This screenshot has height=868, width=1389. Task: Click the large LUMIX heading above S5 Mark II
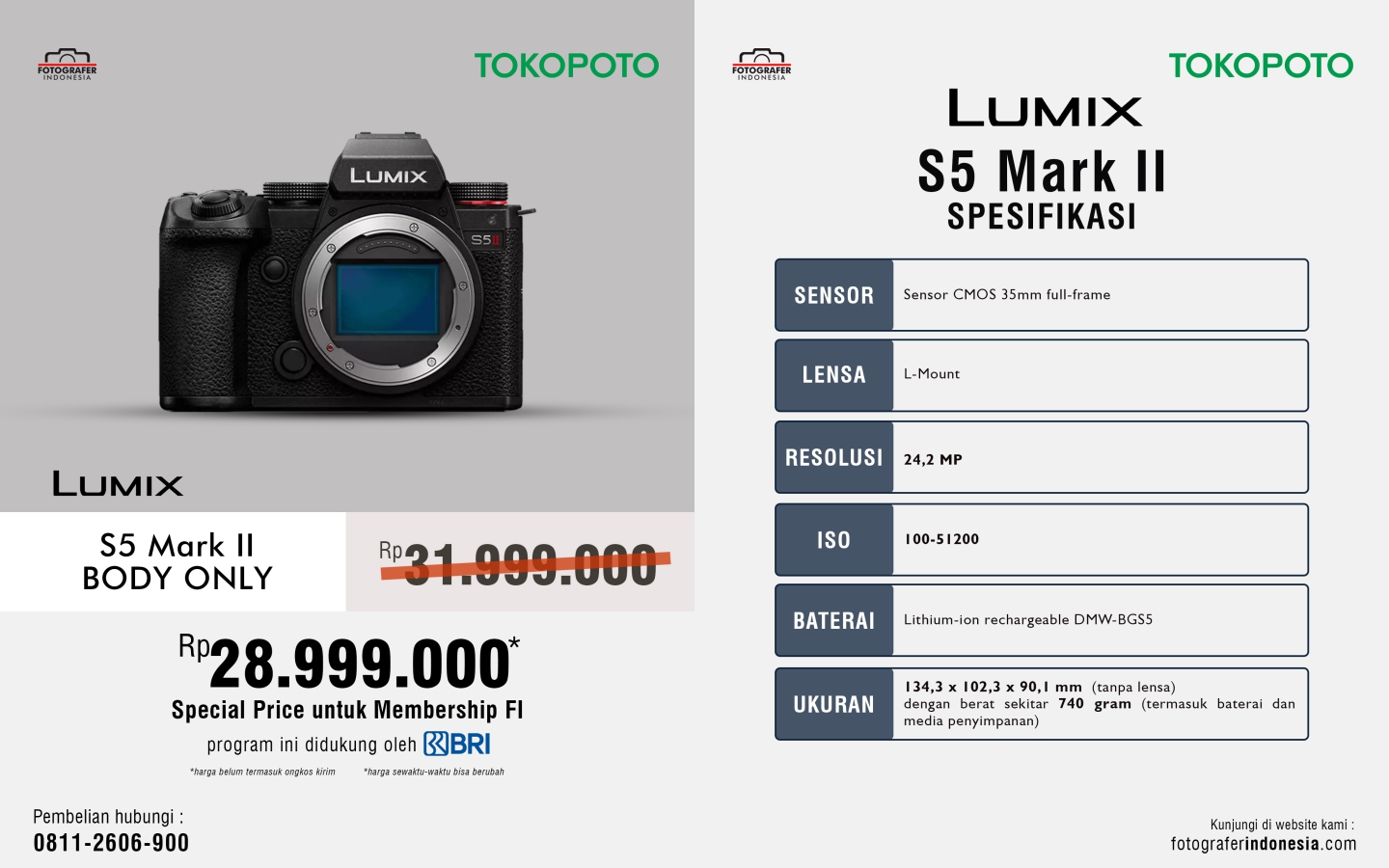tap(1045, 108)
